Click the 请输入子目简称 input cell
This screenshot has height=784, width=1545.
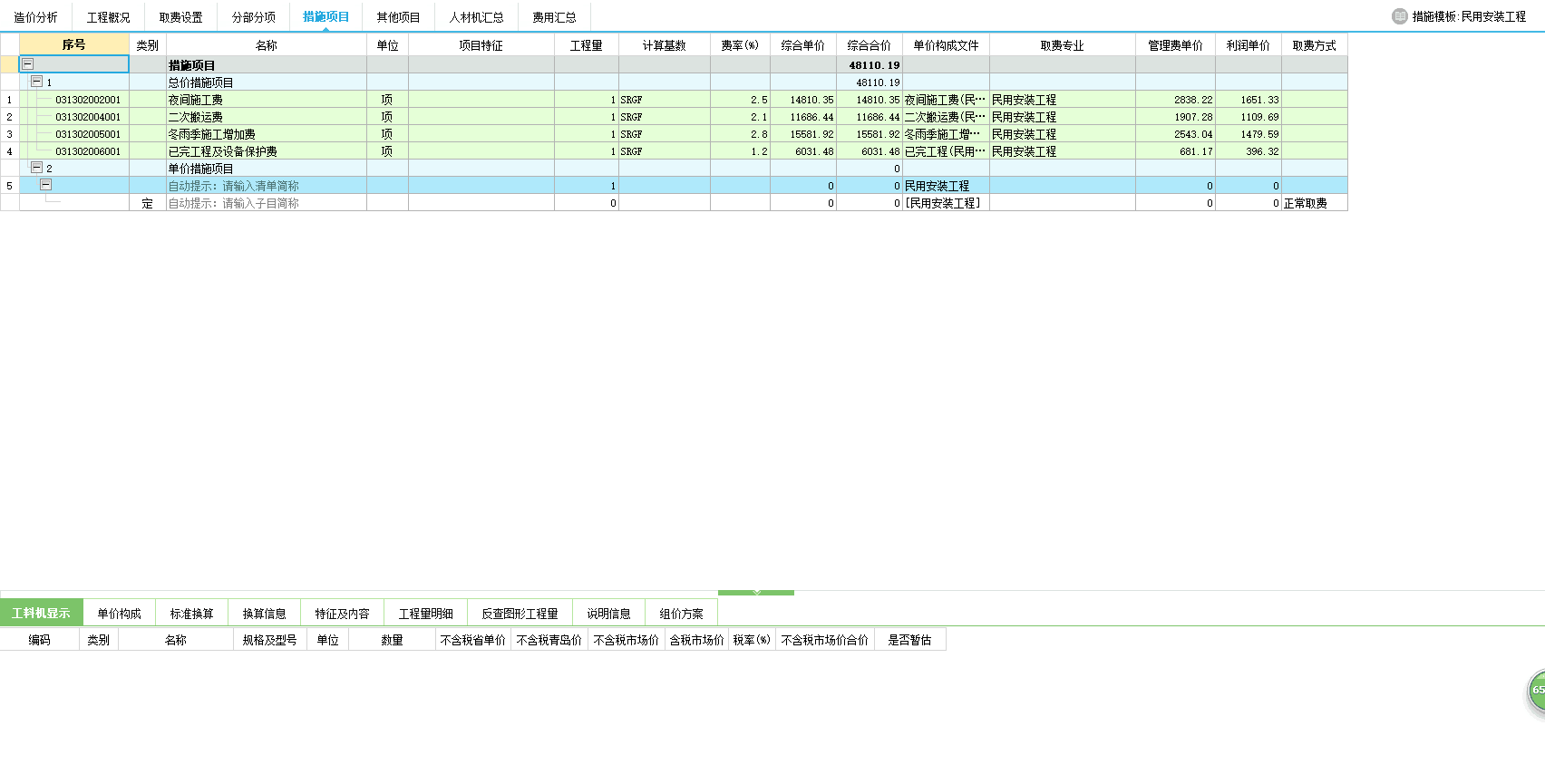(x=267, y=203)
